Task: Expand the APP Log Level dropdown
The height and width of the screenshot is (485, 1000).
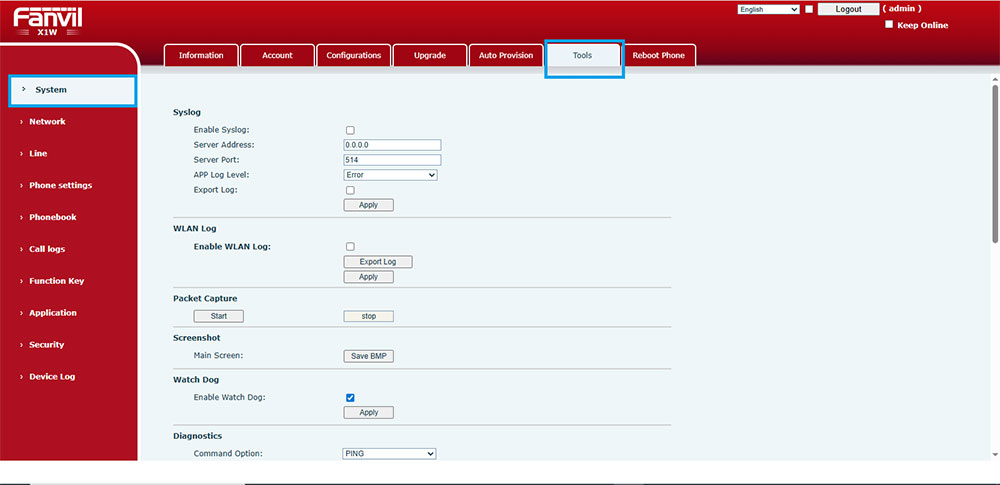Action: click(390, 175)
